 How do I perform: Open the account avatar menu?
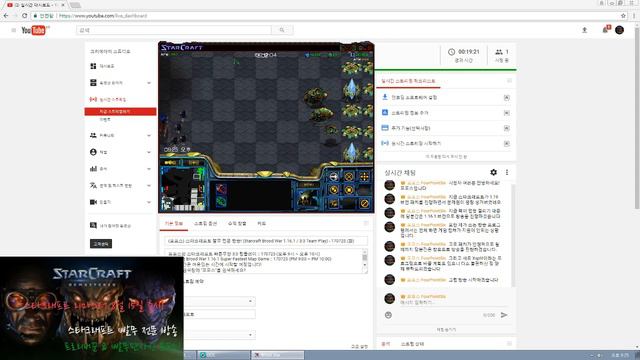pyautogui.click(x=619, y=30)
